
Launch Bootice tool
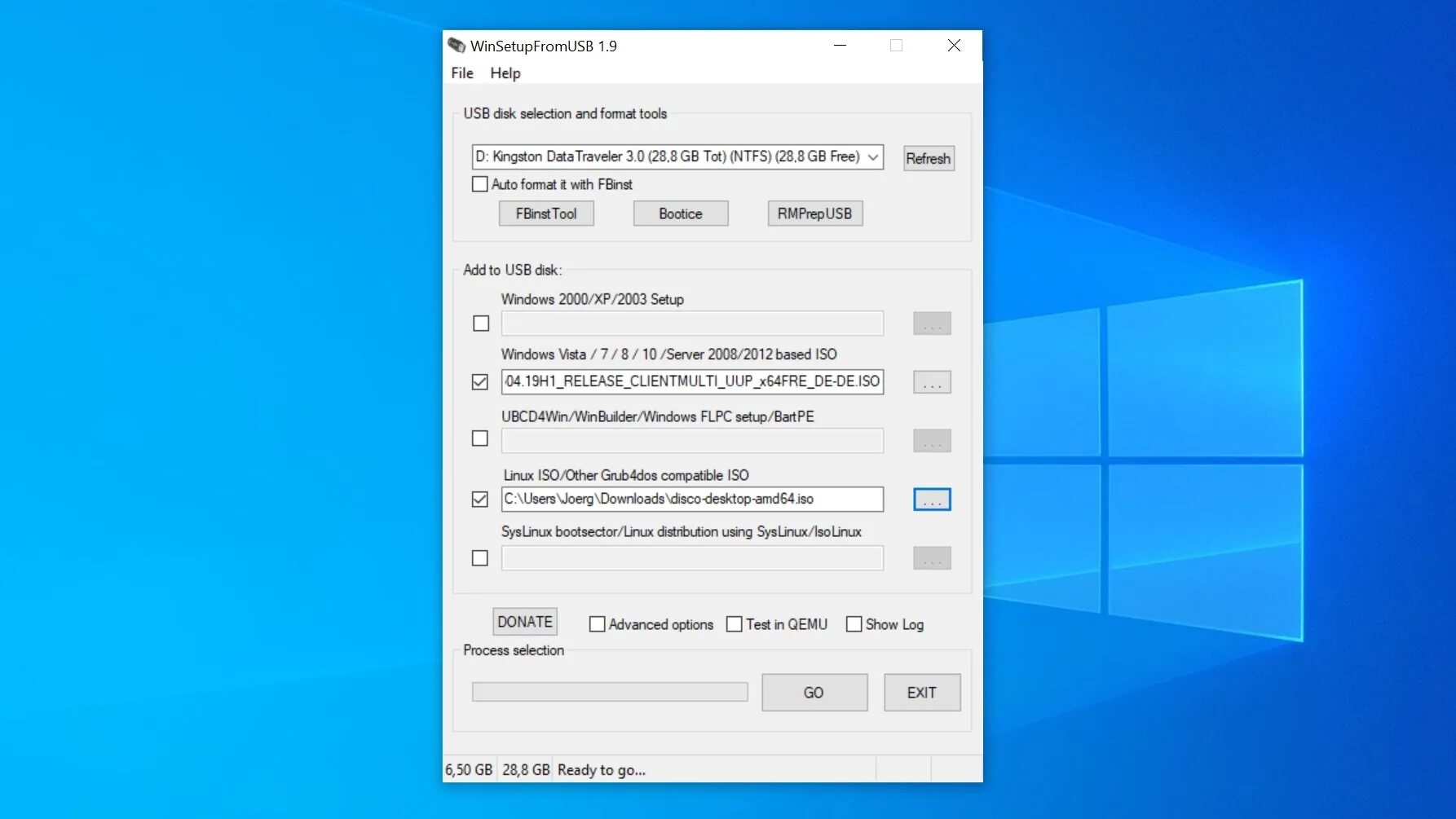click(681, 214)
